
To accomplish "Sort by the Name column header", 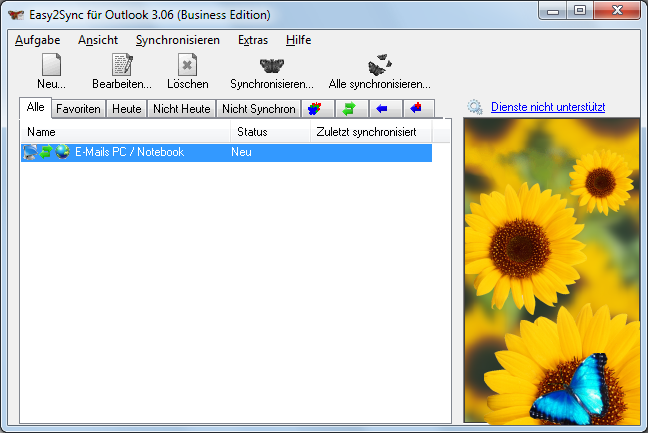I will pyautogui.click(x=126, y=132).
